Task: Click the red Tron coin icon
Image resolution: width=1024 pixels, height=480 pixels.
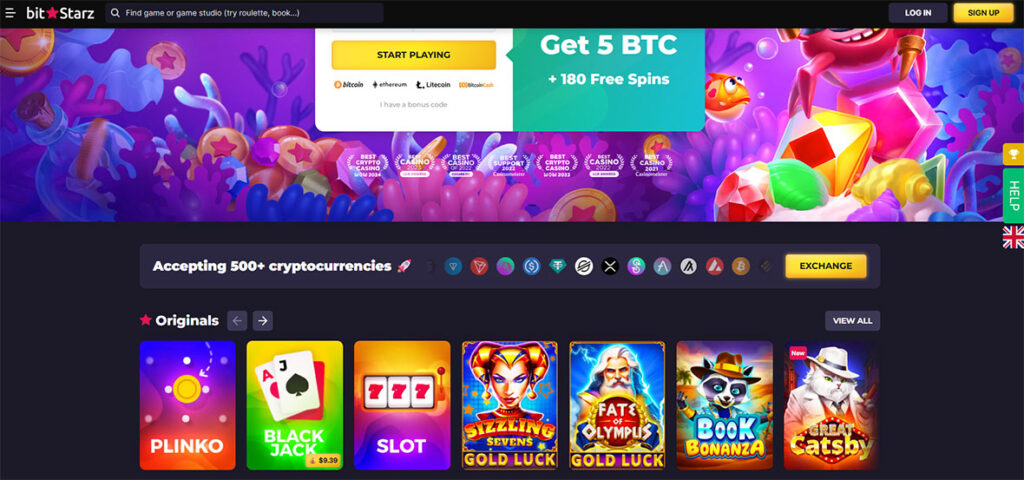Action: pyautogui.click(x=479, y=266)
